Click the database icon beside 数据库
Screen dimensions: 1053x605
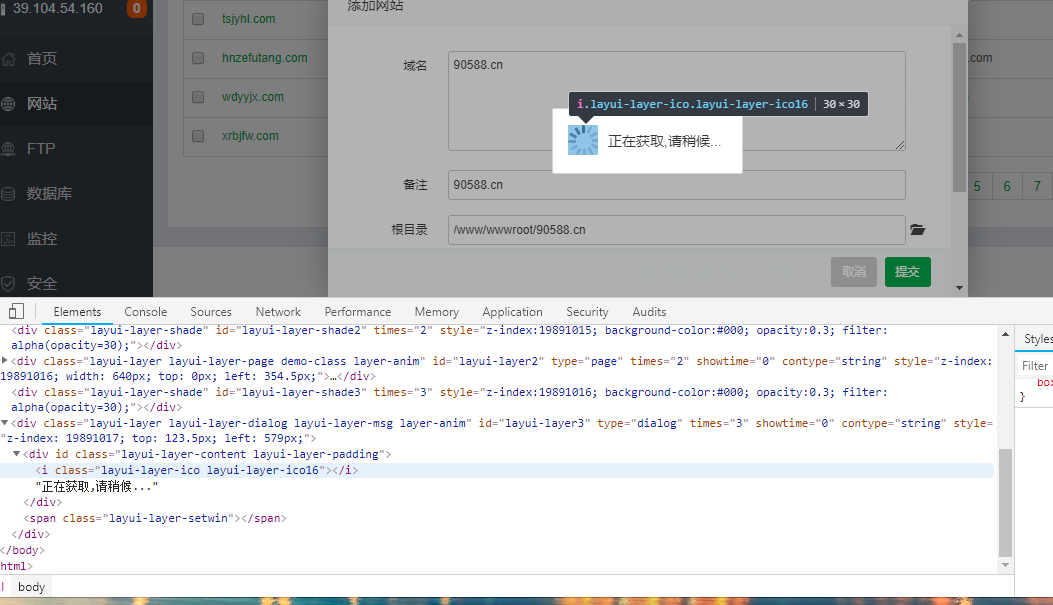(x=8, y=194)
